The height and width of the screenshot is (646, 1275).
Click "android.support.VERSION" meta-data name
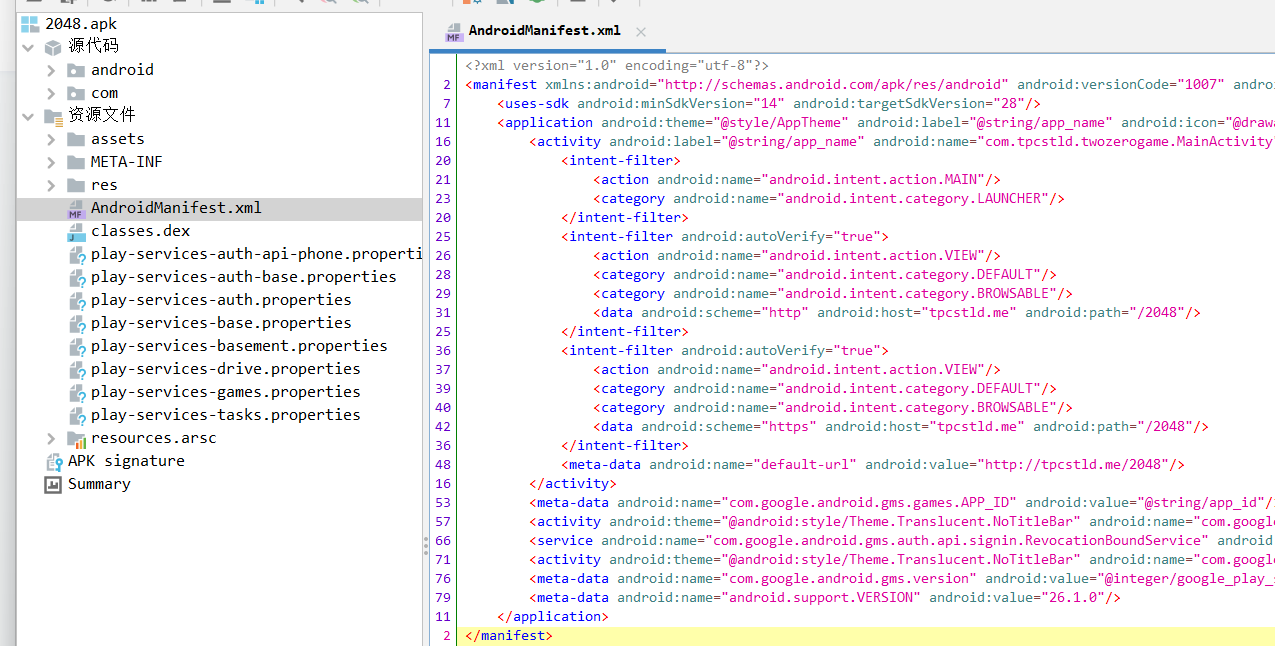pos(821,598)
